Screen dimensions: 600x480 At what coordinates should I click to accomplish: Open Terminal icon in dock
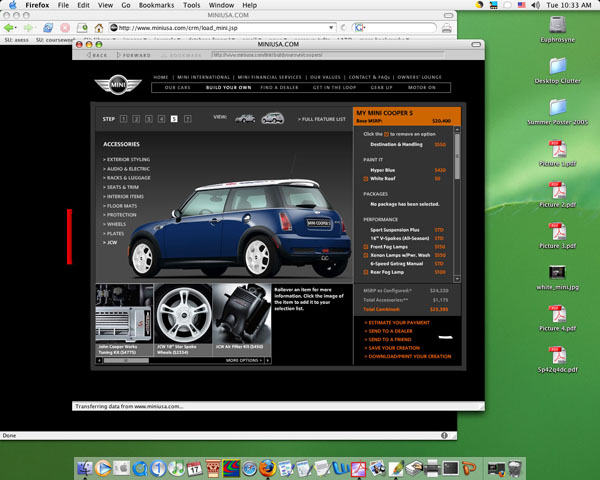point(450,468)
